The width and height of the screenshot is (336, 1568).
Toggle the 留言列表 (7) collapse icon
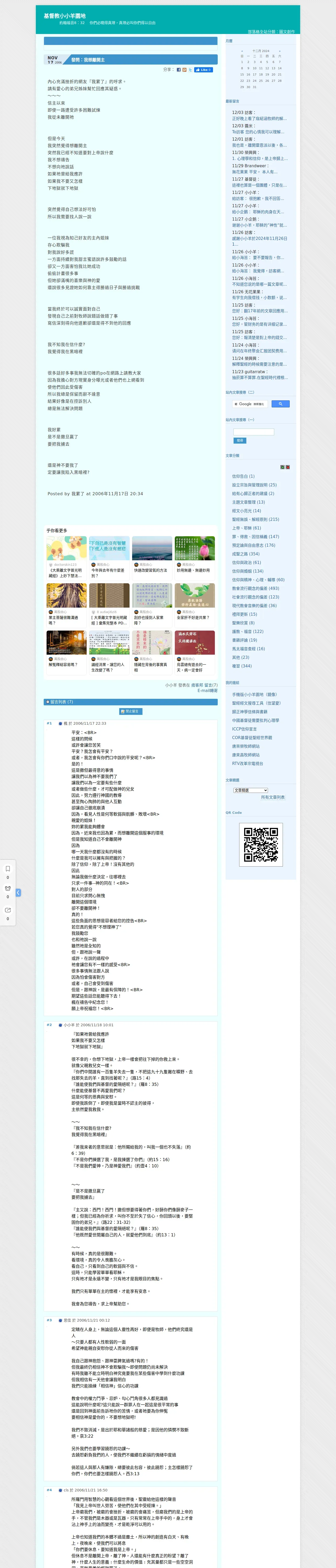tap(48, 702)
